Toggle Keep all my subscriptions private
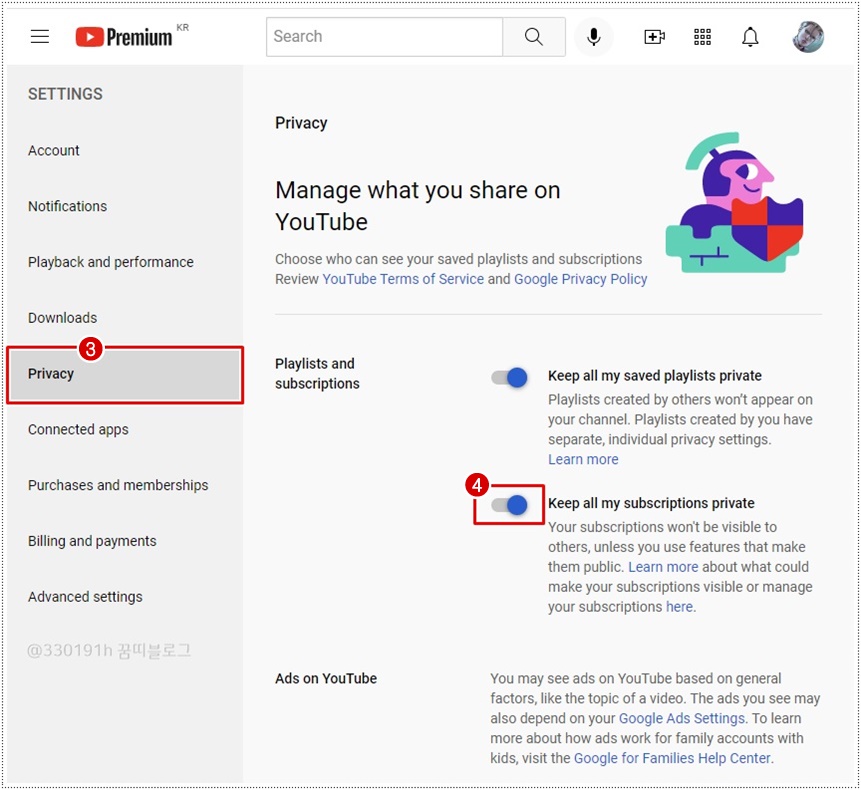This screenshot has width=861, height=790. pos(509,505)
